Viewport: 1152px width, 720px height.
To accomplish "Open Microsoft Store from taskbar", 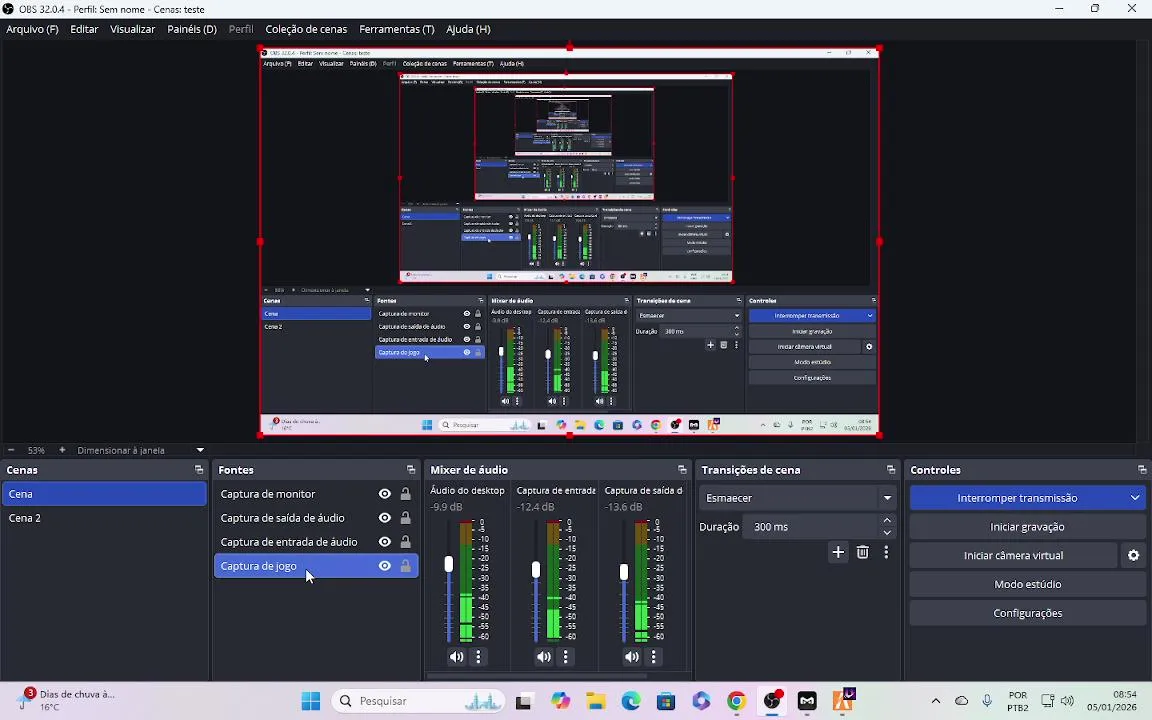I will click(x=666, y=701).
